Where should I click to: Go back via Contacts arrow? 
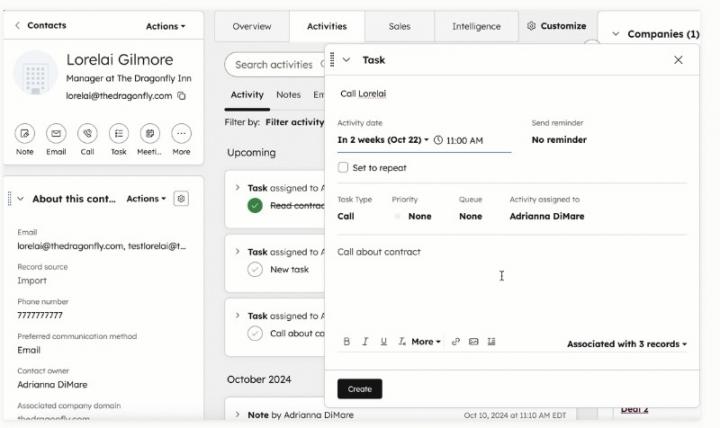tap(17, 26)
